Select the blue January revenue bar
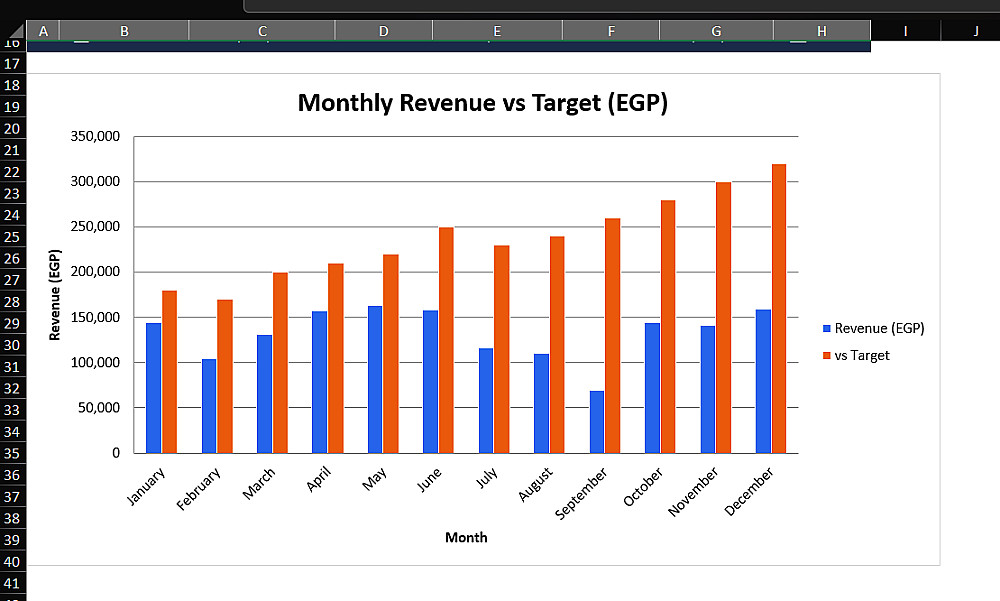 154,388
